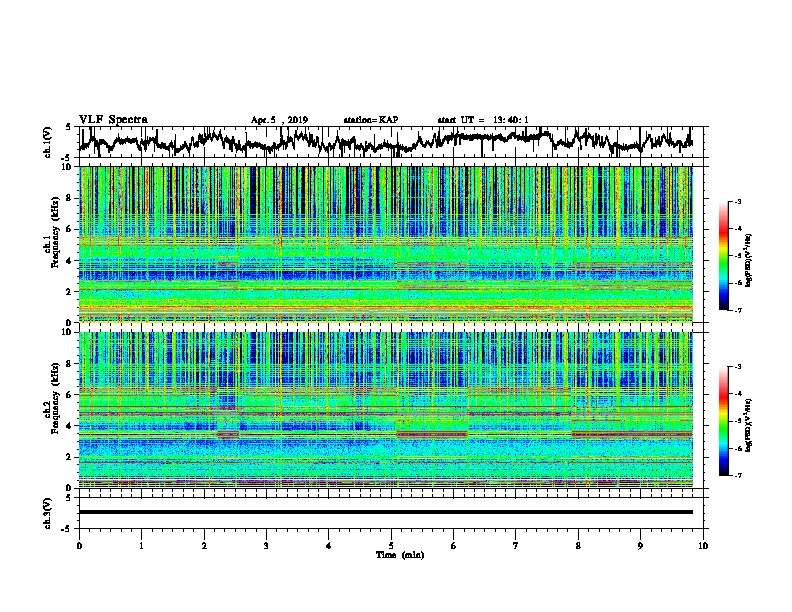
Task: Click the ch.1 color bar log(PSD) unit label
Action: coord(749,260)
